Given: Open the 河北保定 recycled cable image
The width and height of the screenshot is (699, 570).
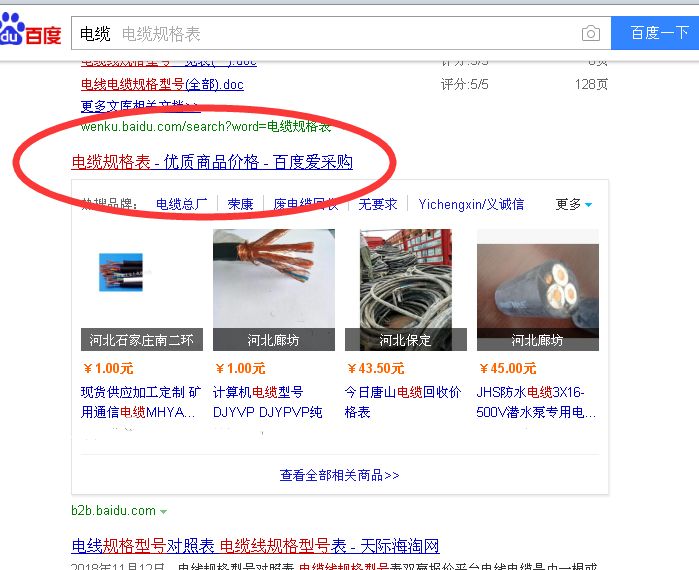Looking at the screenshot, I should tap(406, 290).
